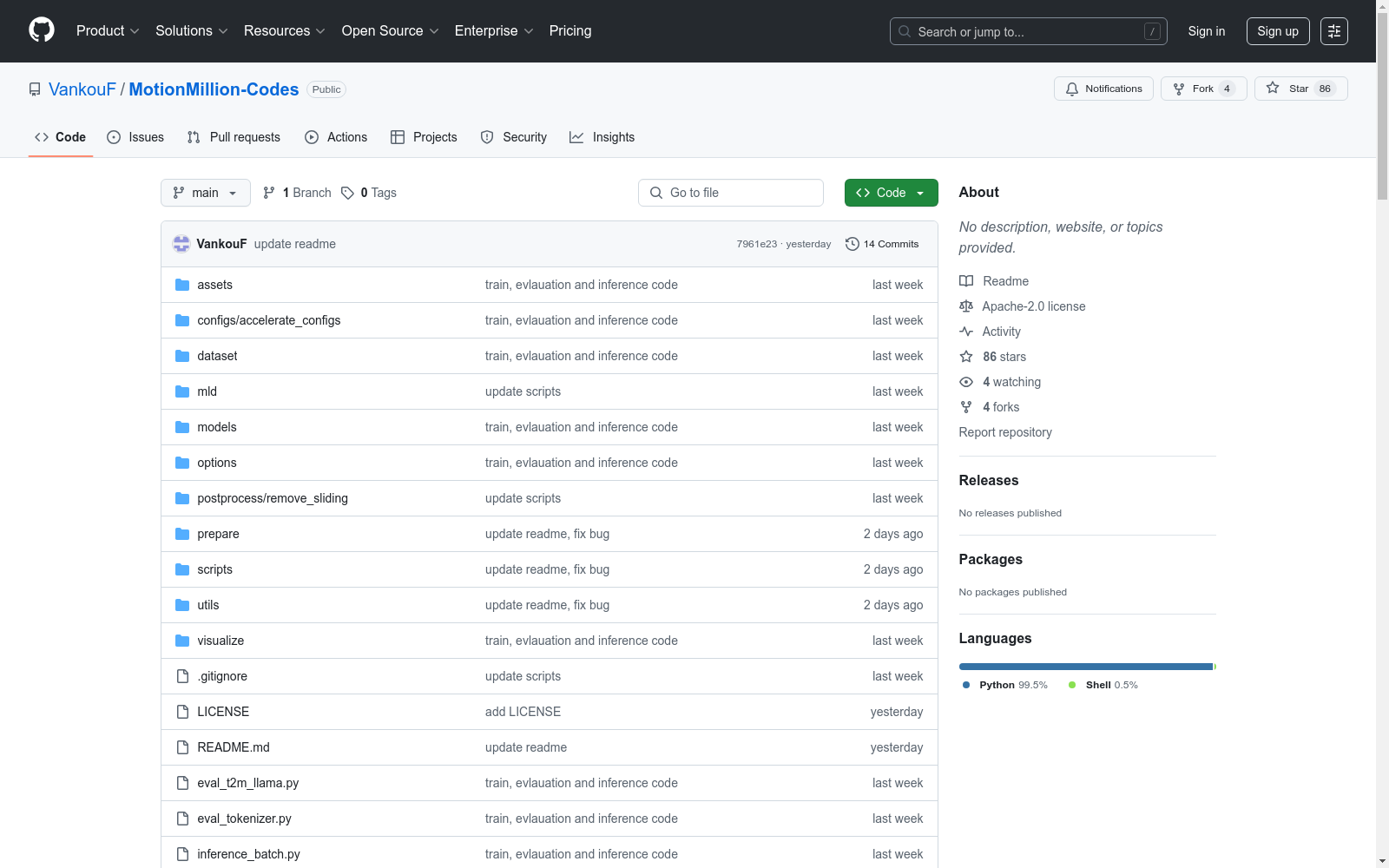Open the GitHub homepage logo

click(x=42, y=30)
